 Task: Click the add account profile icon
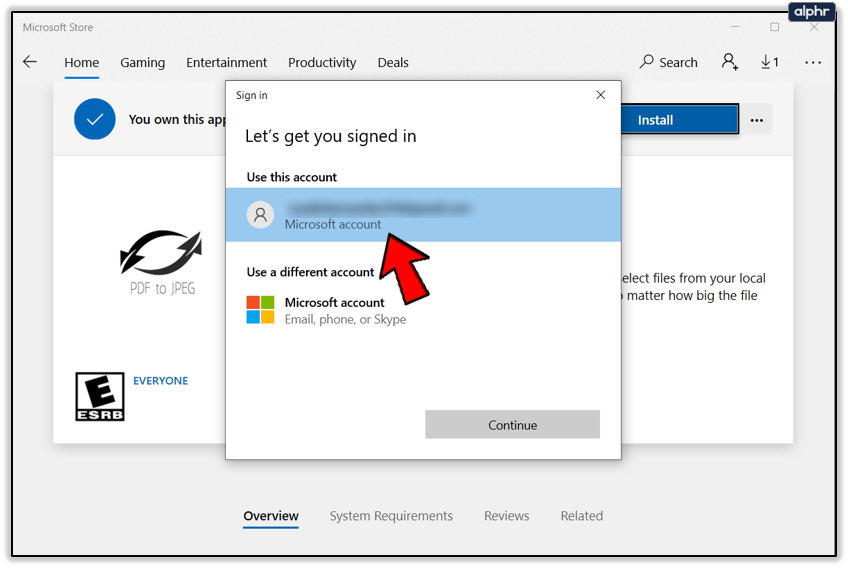tap(730, 62)
